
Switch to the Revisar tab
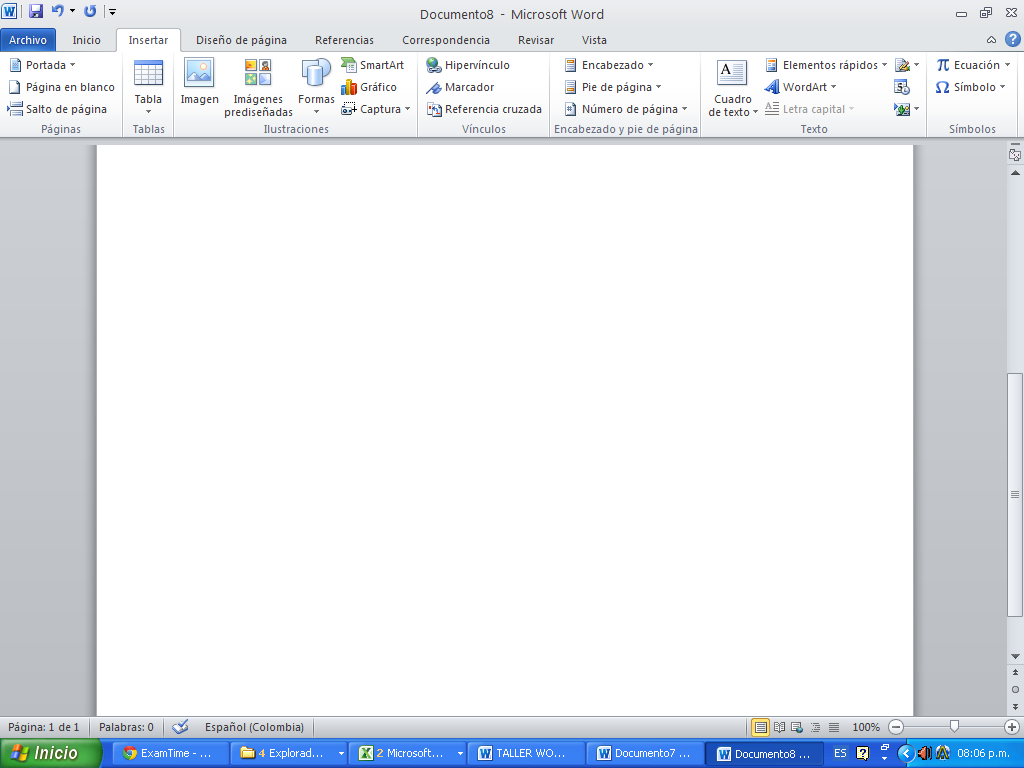[536, 40]
